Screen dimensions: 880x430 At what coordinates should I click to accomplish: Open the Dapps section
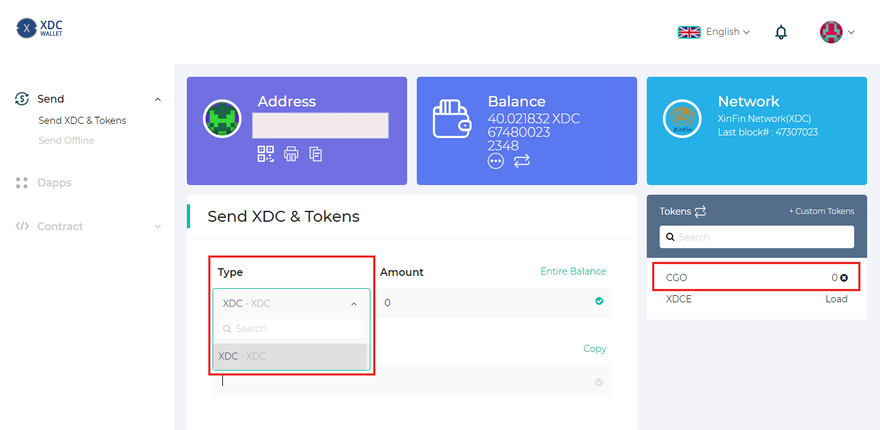54,183
